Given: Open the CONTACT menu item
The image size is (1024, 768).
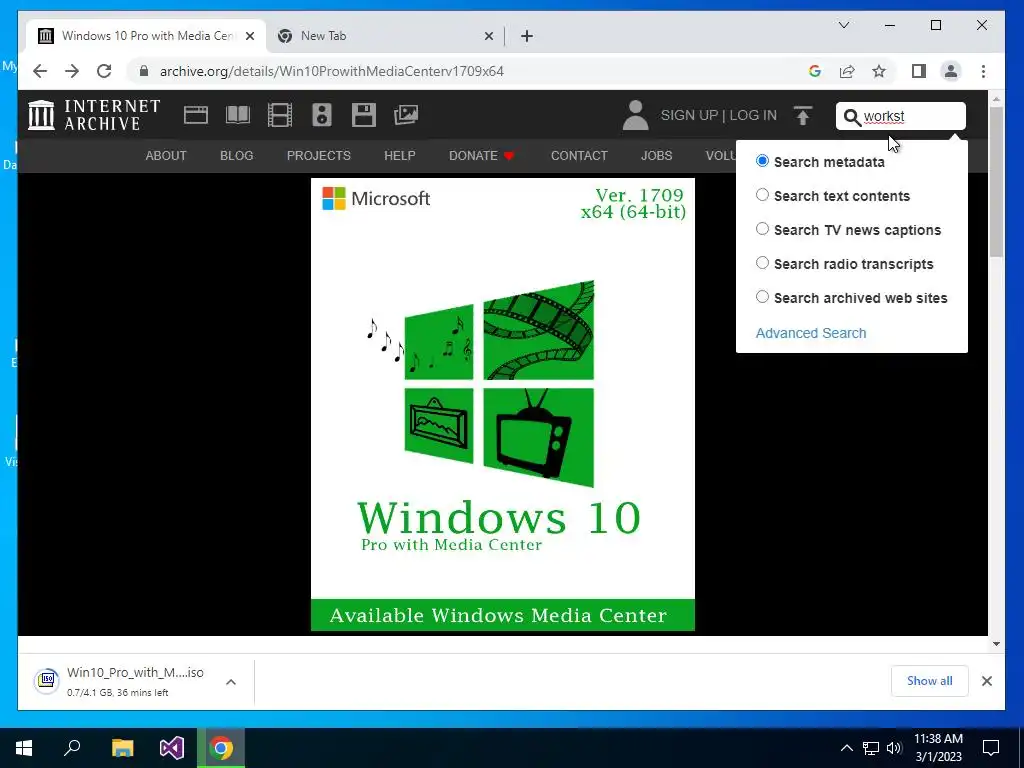Looking at the screenshot, I should coord(579,155).
